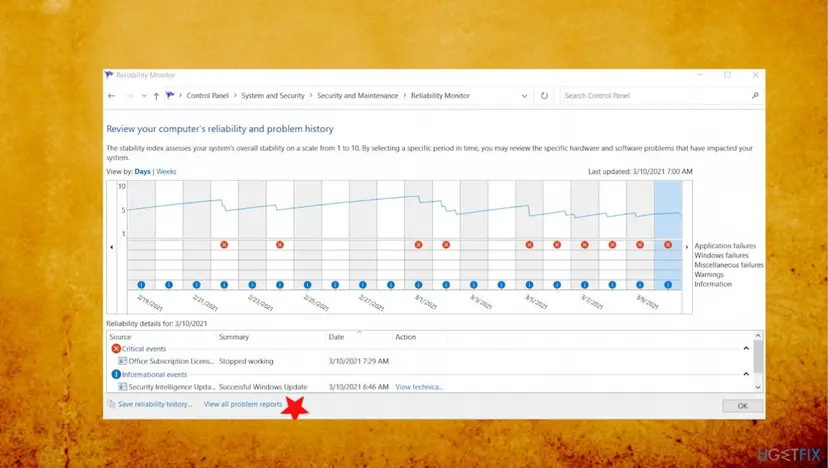Screen dimensions: 828x468
Task: Select the application failure icon for 3/1/2021
Action: (418, 245)
